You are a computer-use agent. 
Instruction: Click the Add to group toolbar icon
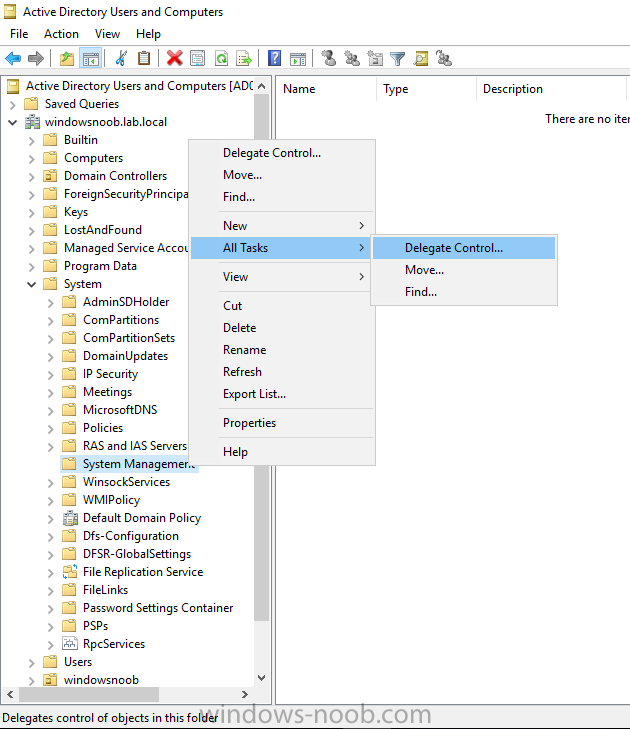tap(444, 59)
